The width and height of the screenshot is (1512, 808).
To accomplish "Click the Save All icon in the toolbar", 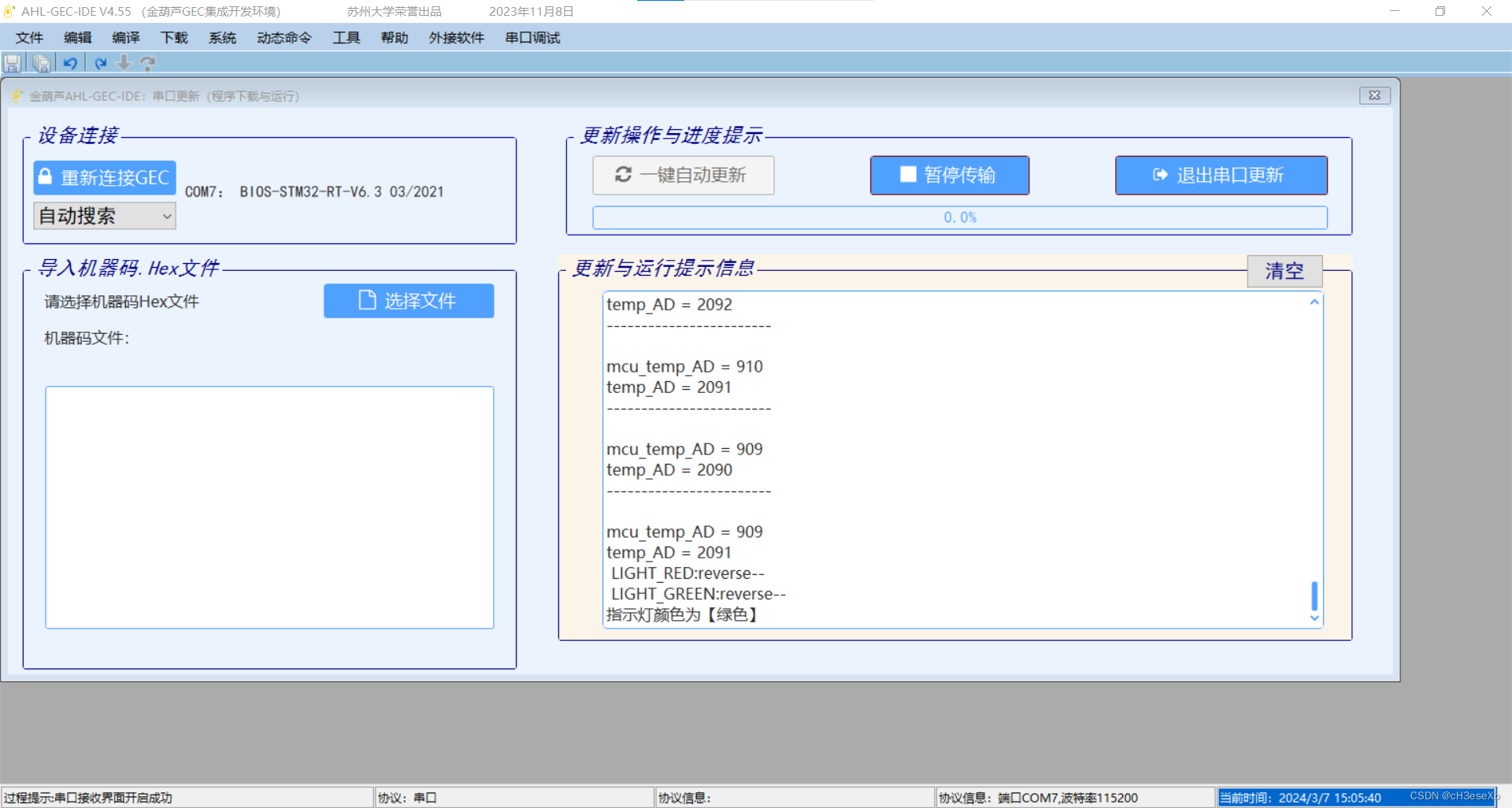I will pyautogui.click(x=42, y=64).
